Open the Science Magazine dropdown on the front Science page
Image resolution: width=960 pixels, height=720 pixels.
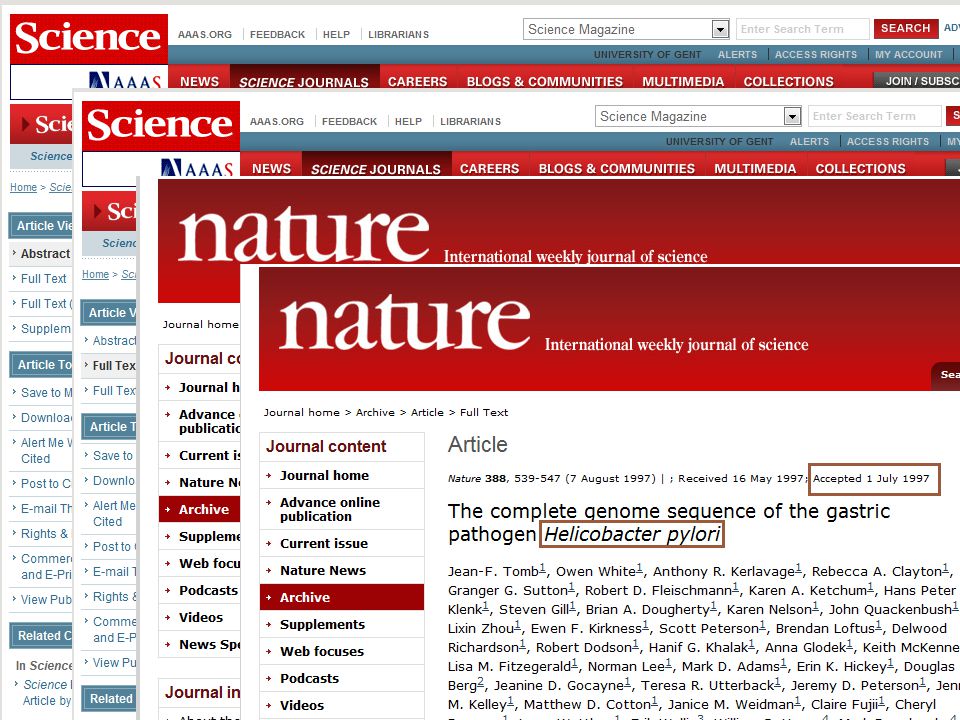(792, 116)
